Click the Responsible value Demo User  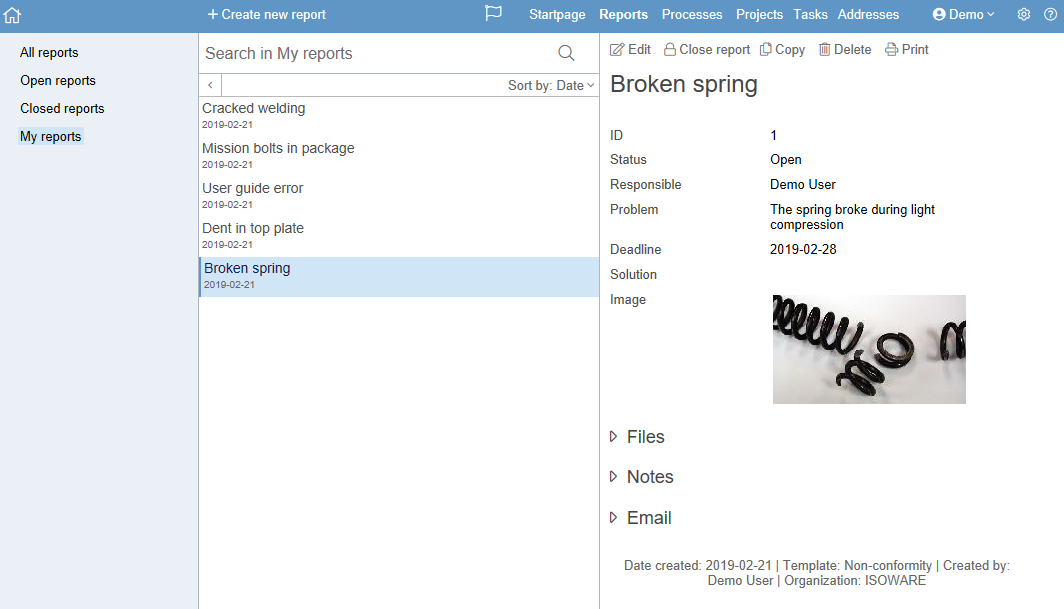(x=803, y=185)
